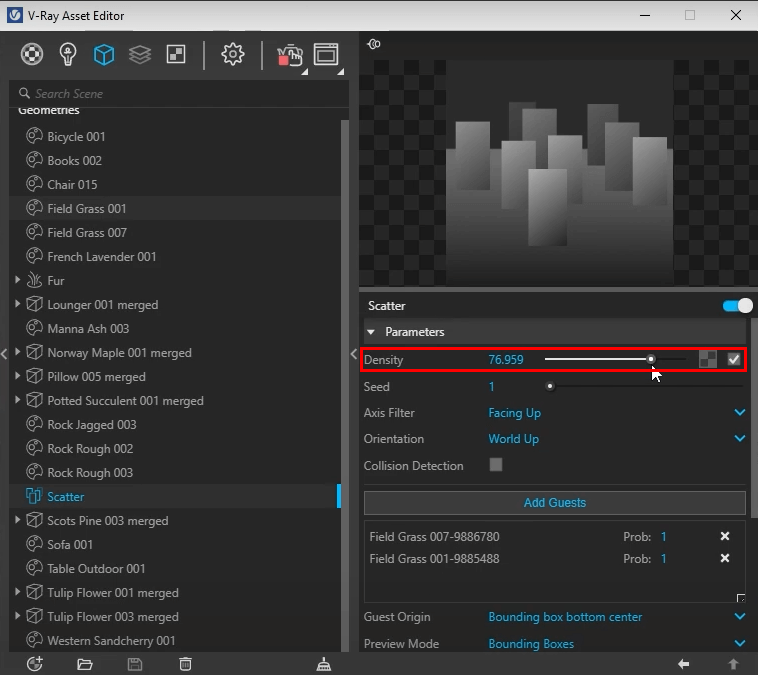Show the Frame Buffer window
The image size is (758, 675).
point(326,54)
